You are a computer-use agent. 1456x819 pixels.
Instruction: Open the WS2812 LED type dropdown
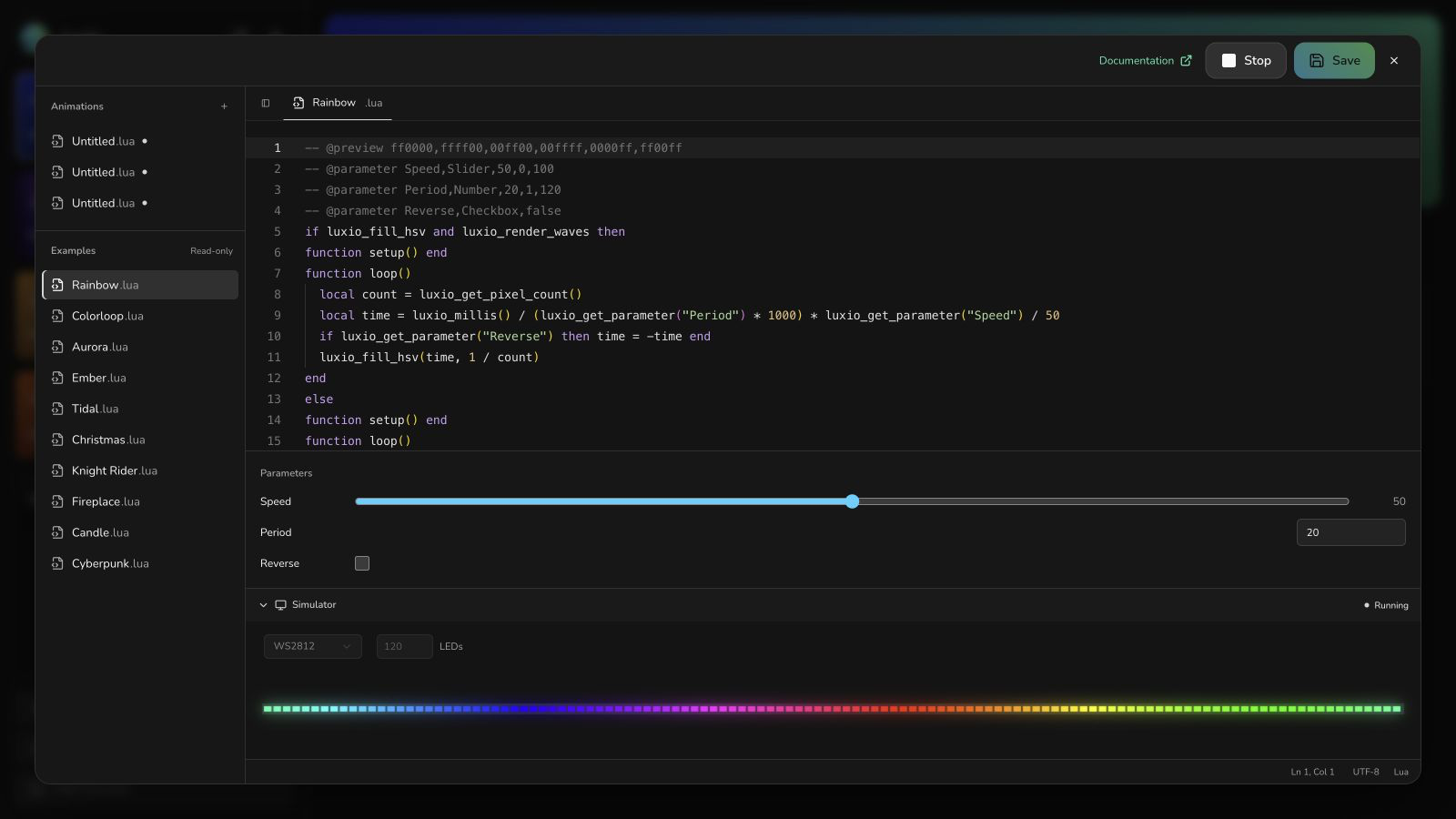(x=313, y=646)
